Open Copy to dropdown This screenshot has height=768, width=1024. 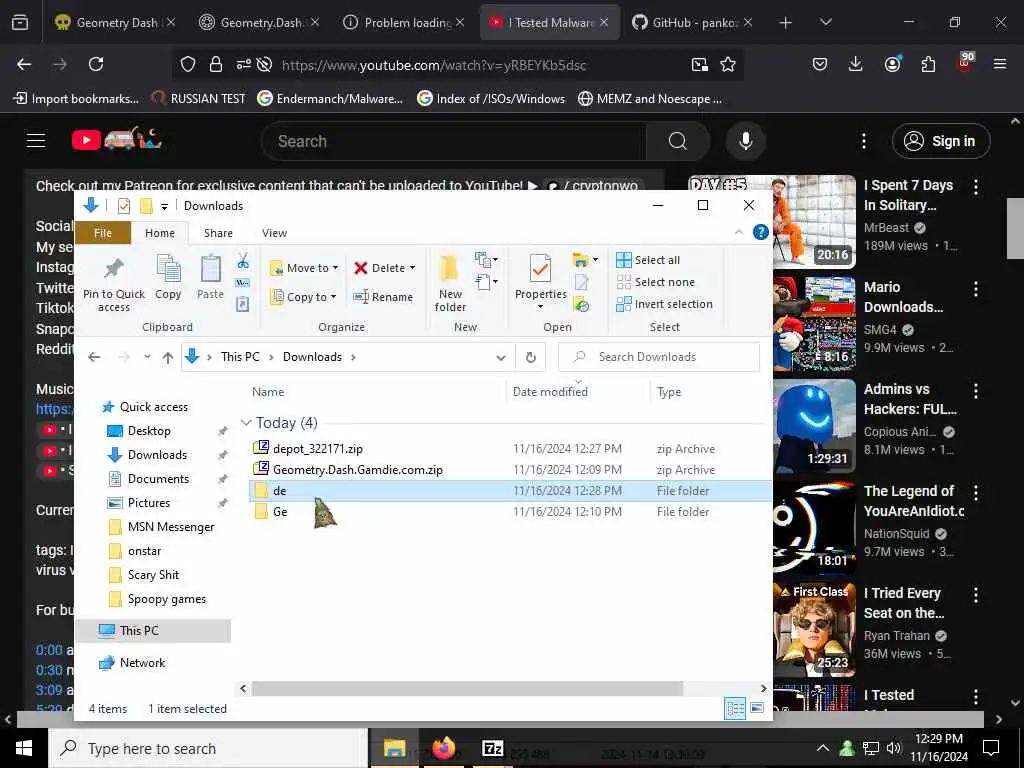click(x=303, y=297)
